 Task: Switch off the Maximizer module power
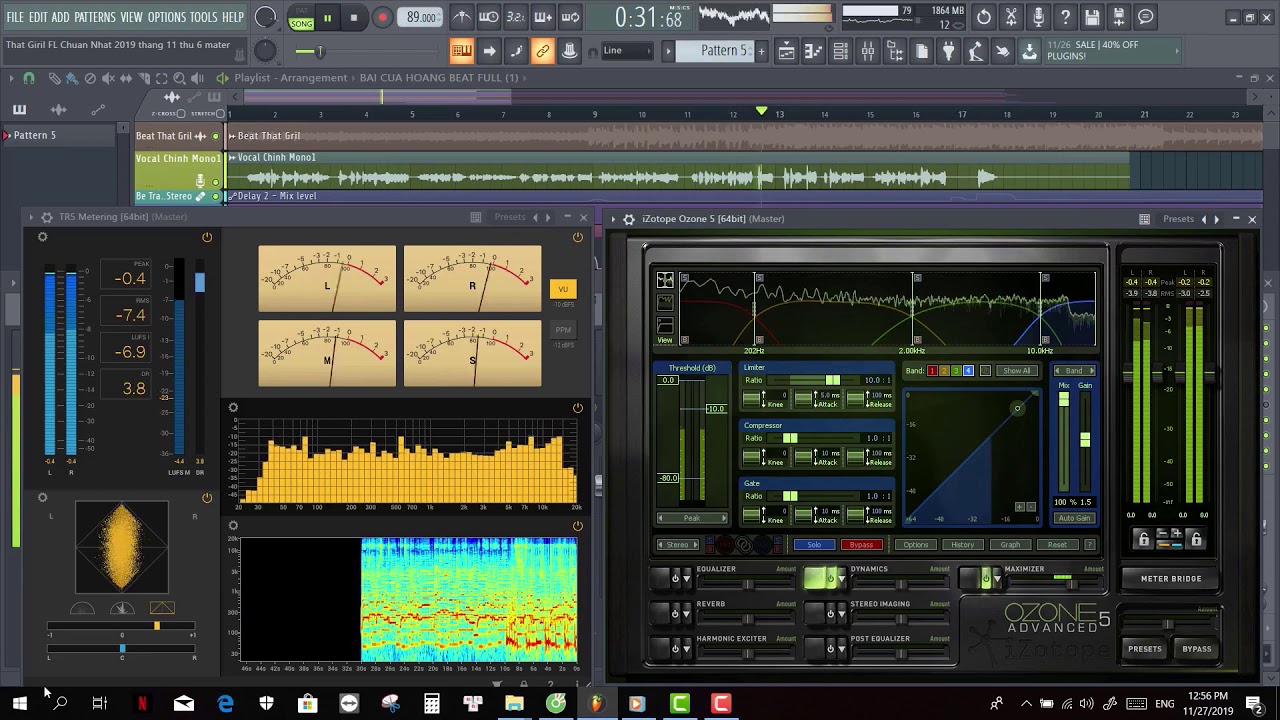click(986, 578)
